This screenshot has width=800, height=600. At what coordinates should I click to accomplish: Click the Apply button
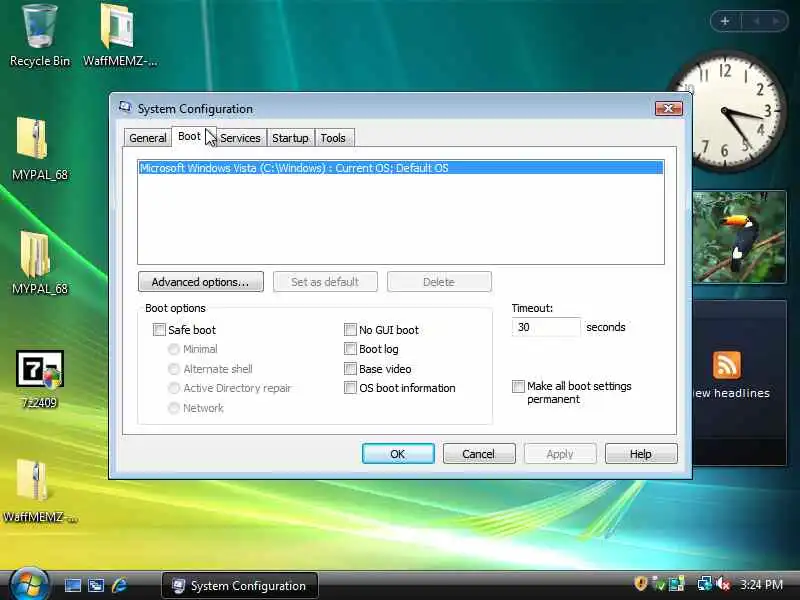click(x=560, y=454)
